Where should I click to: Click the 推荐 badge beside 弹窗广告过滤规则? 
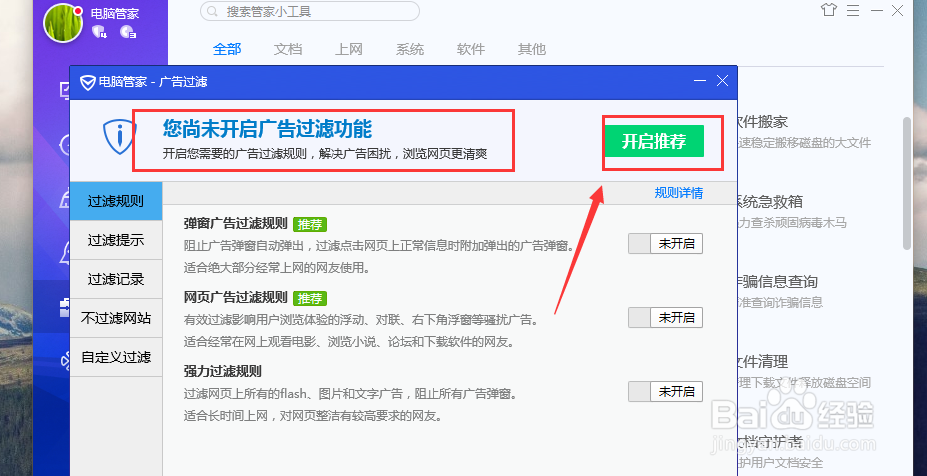point(310,224)
